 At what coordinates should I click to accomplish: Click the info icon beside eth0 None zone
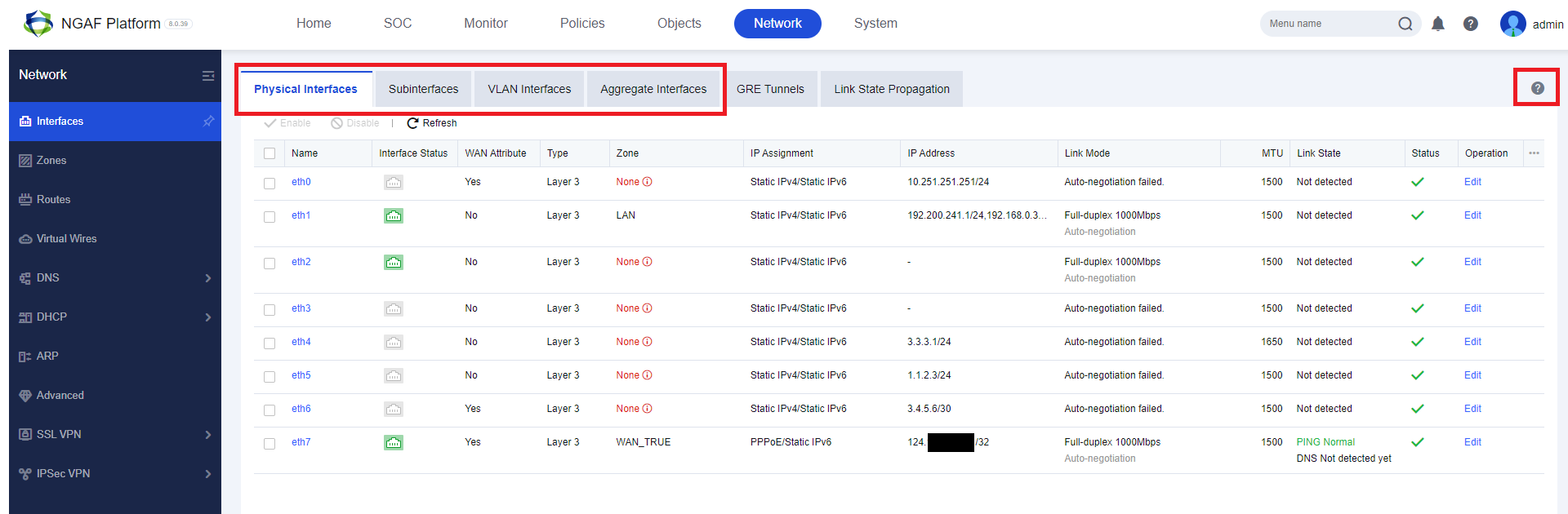(648, 182)
